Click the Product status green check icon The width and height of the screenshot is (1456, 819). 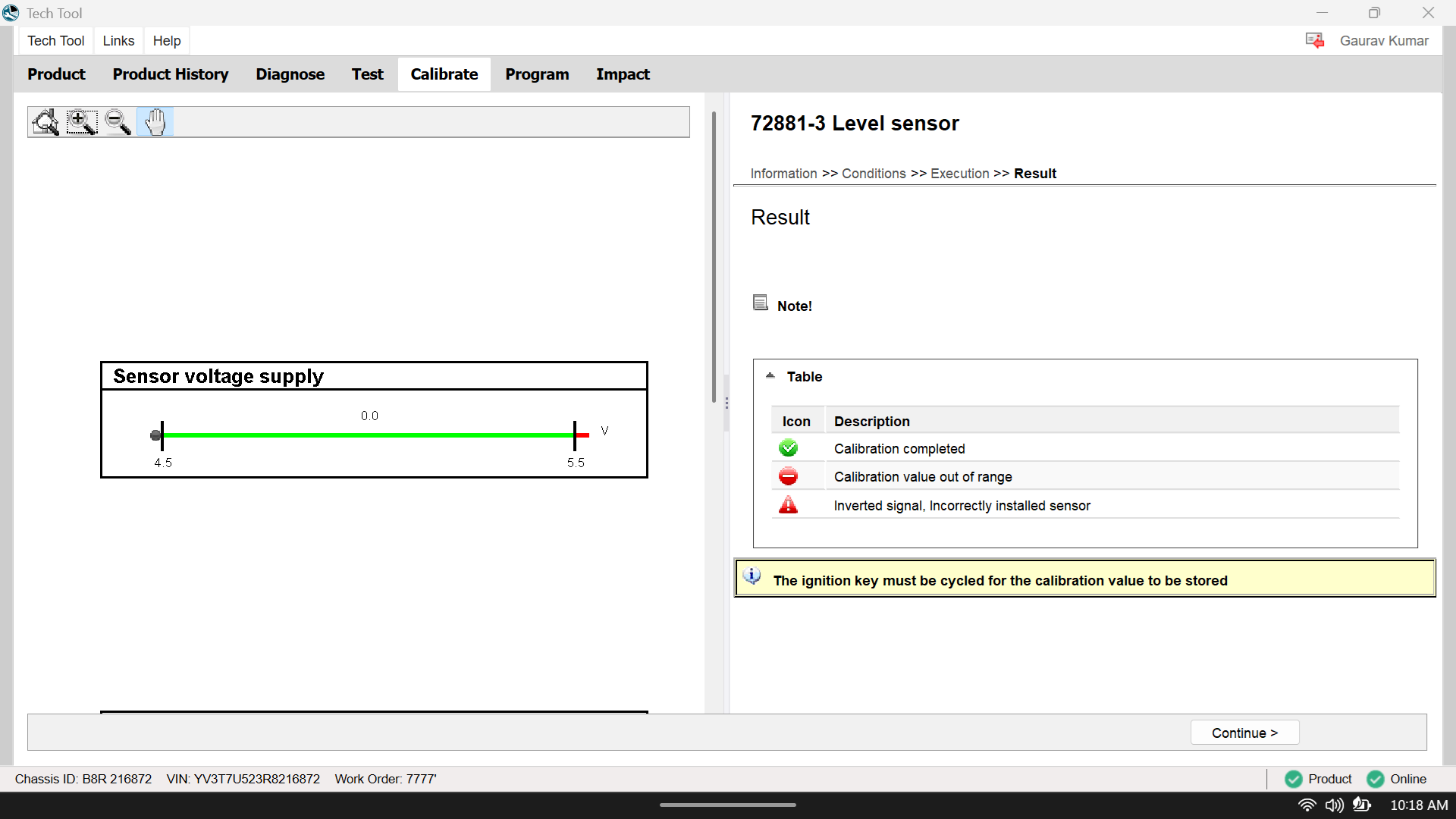coord(1294,779)
